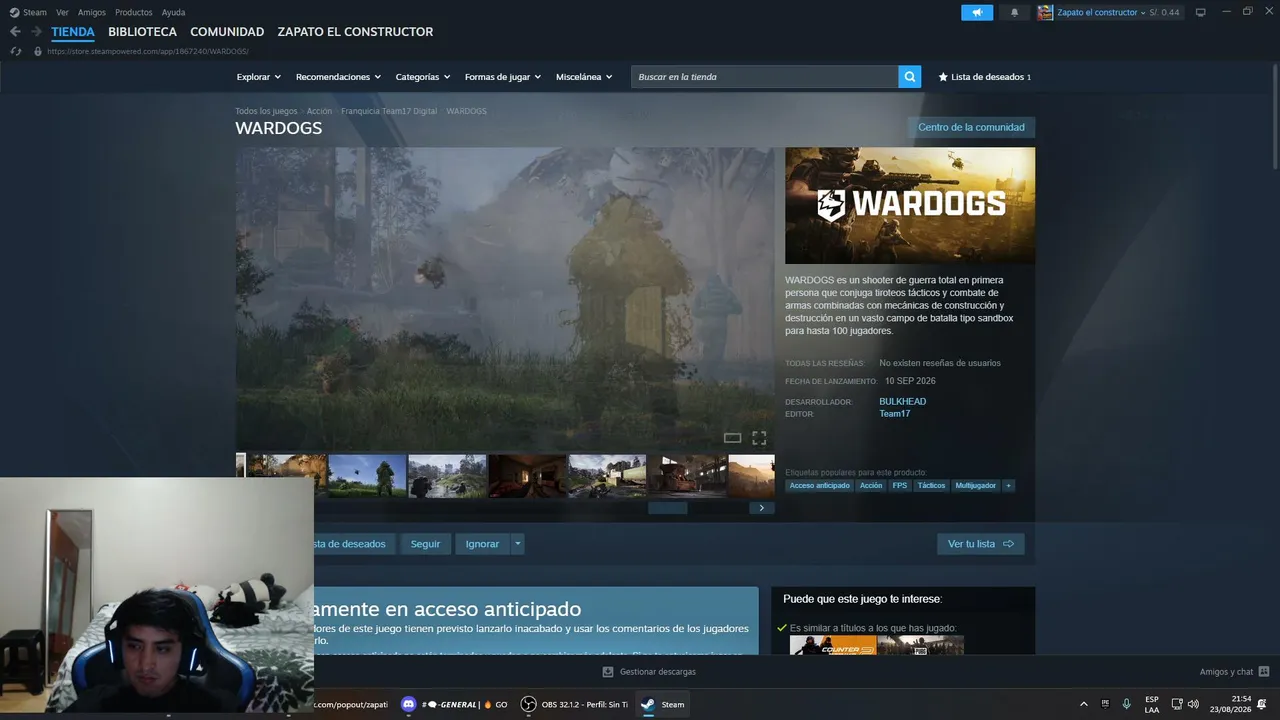Open the volume control in the tray

(x=1193, y=704)
